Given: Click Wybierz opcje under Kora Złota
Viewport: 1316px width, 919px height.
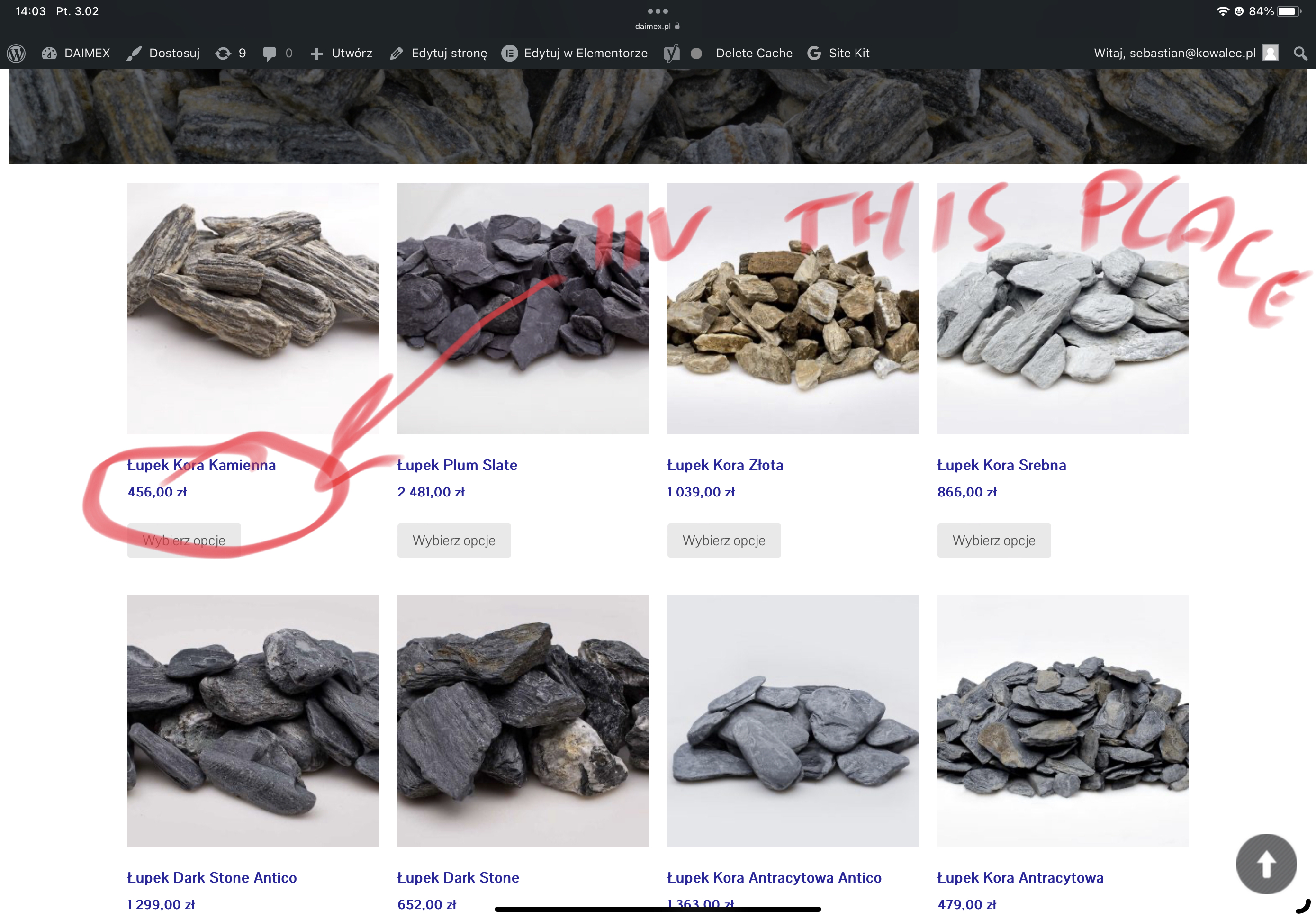Looking at the screenshot, I should coord(724,540).
